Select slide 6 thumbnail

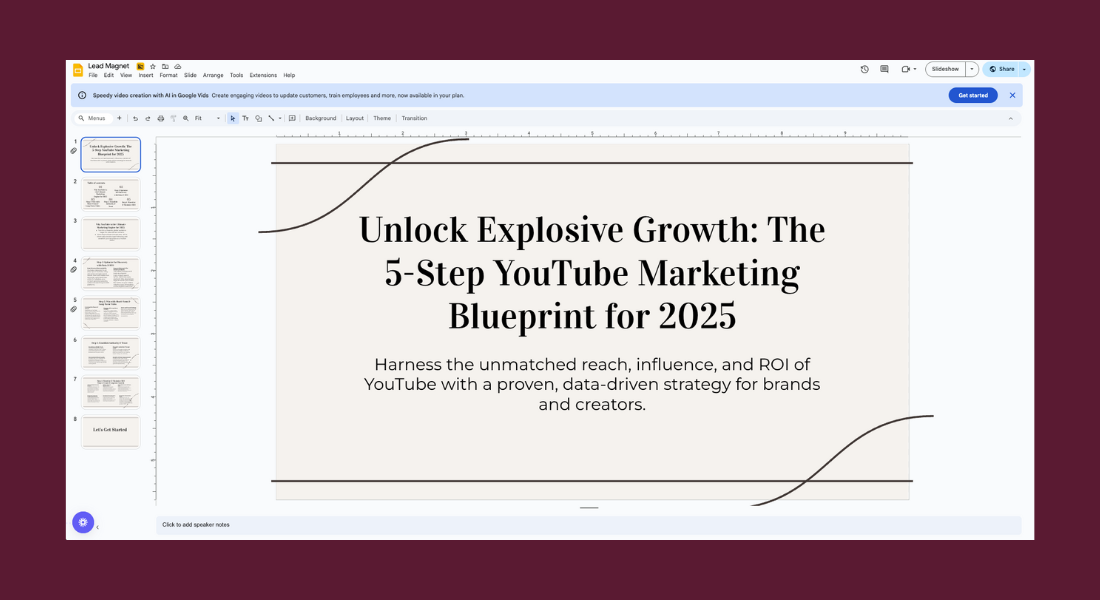click(111, 352)
